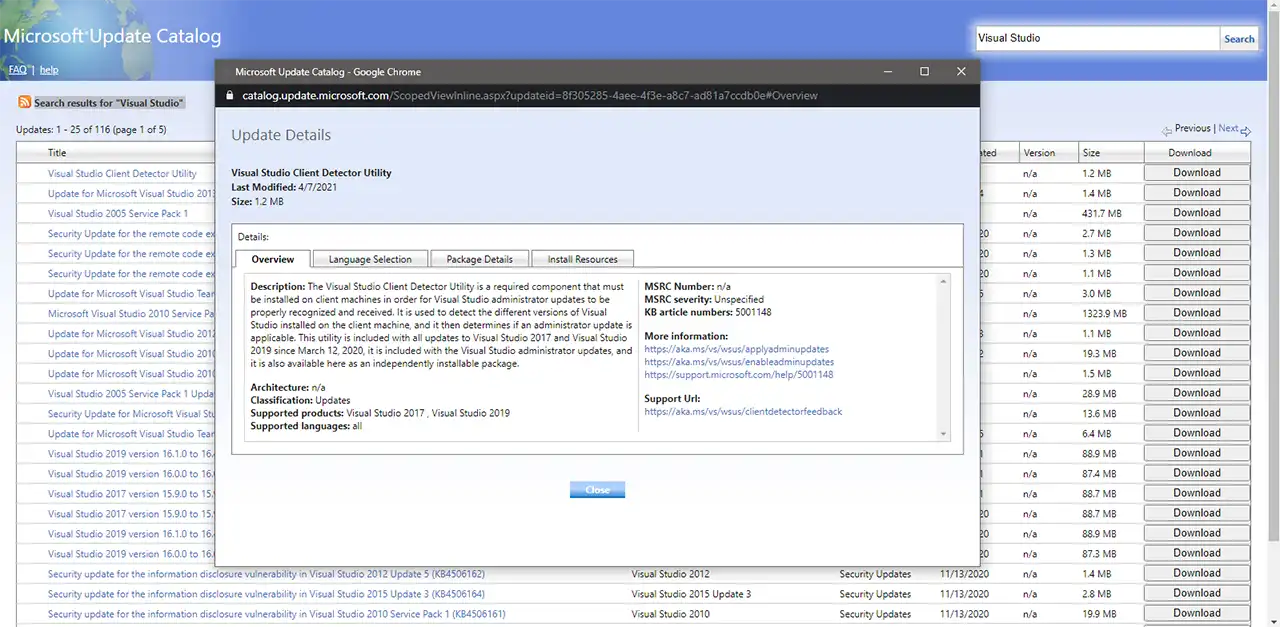Click the Download button in the 87.3 MB row
1280x627 pixels.
1197,553
